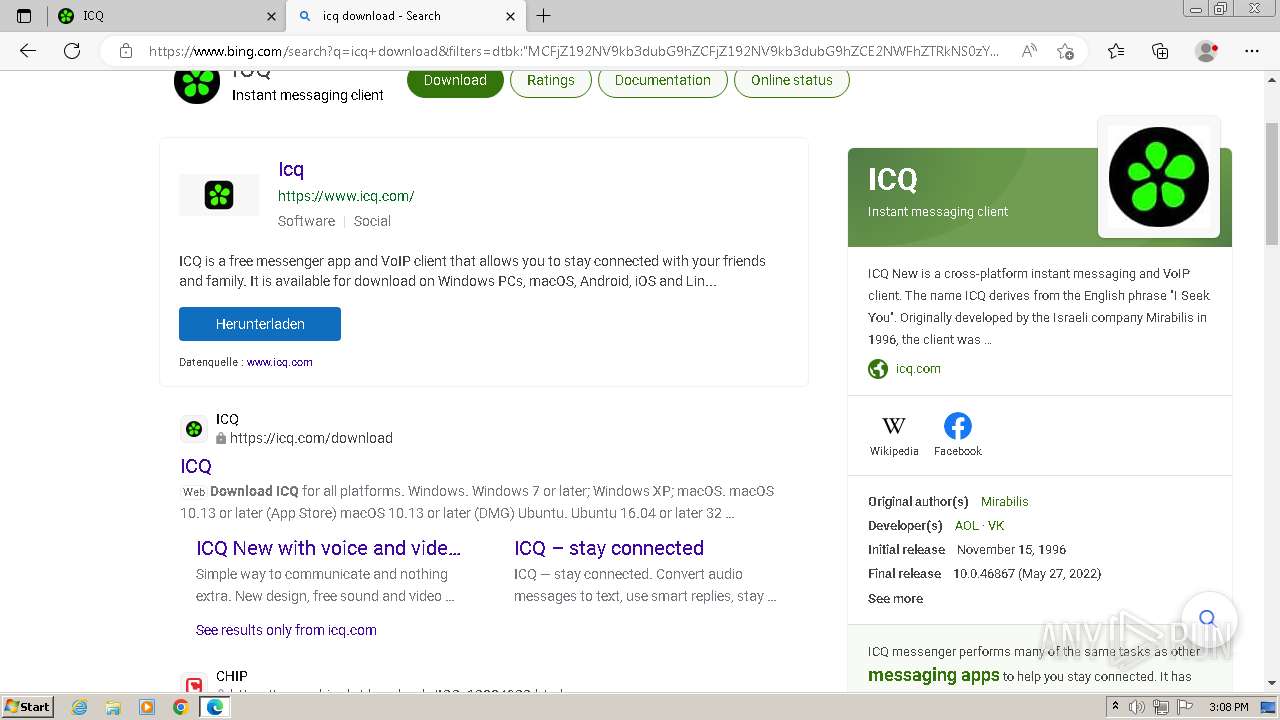Open the ICQ download result heading

tap(196, 466)
